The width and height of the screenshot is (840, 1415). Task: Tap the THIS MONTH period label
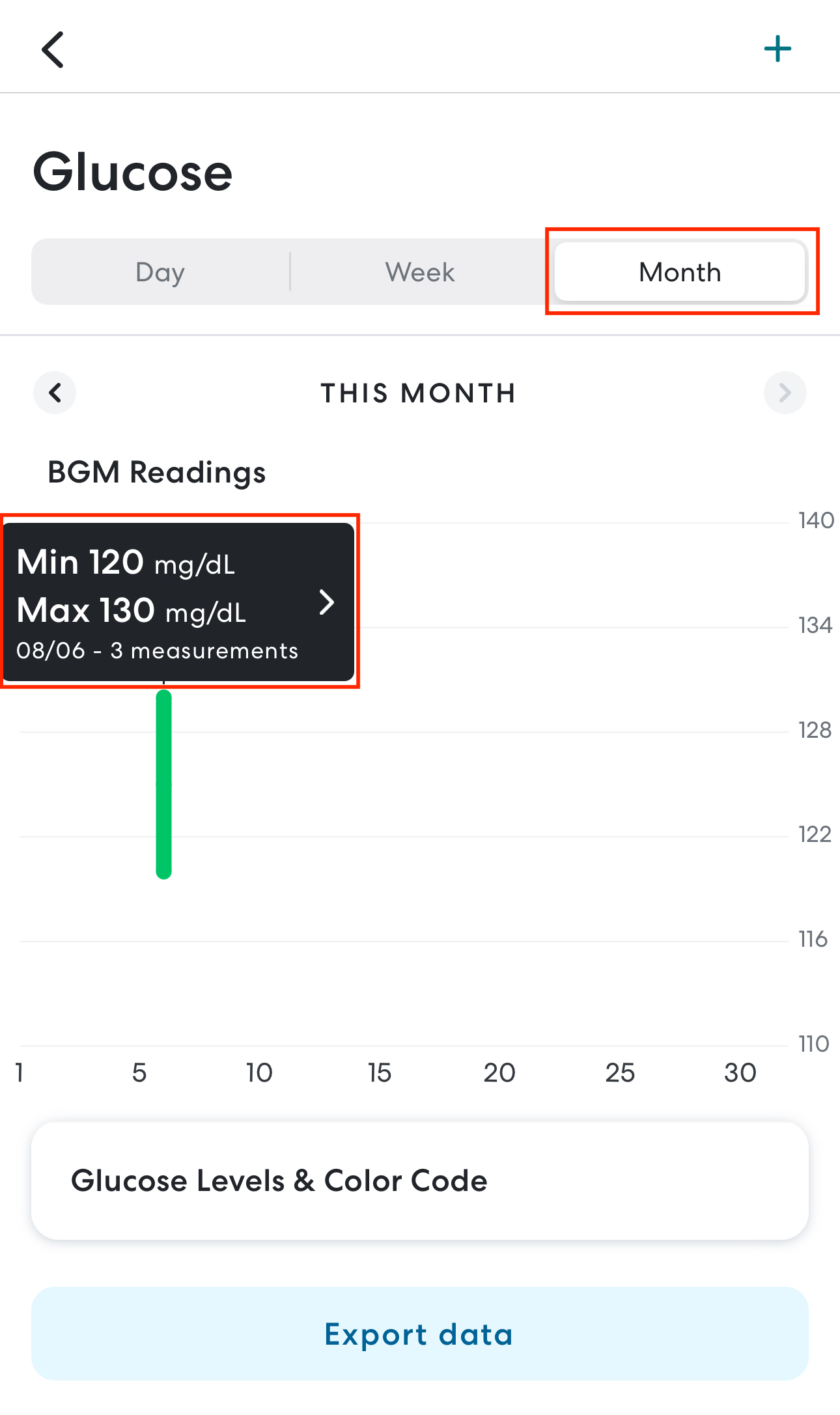(x=419, y=393)
